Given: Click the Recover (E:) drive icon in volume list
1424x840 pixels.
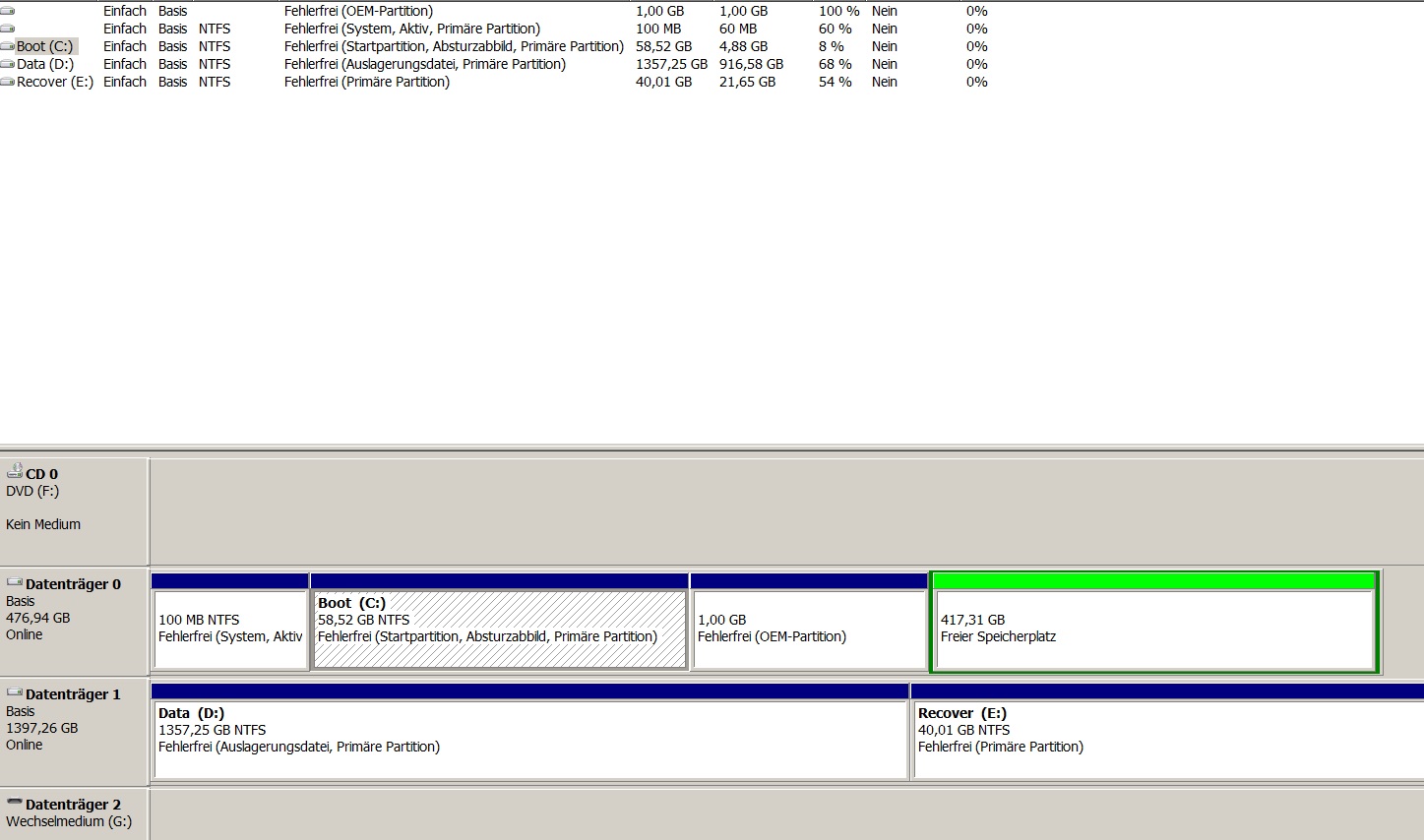Looking at the screenshot, I should click(x=8, y=83).
